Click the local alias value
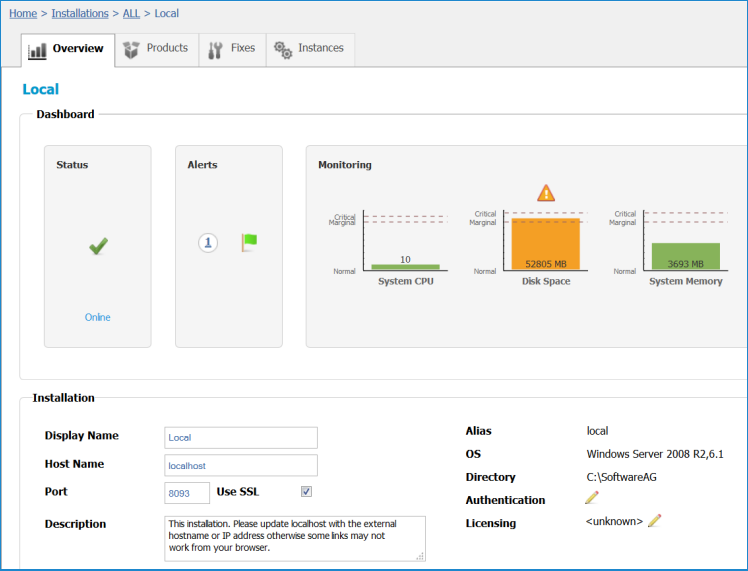 coord(597,431)
